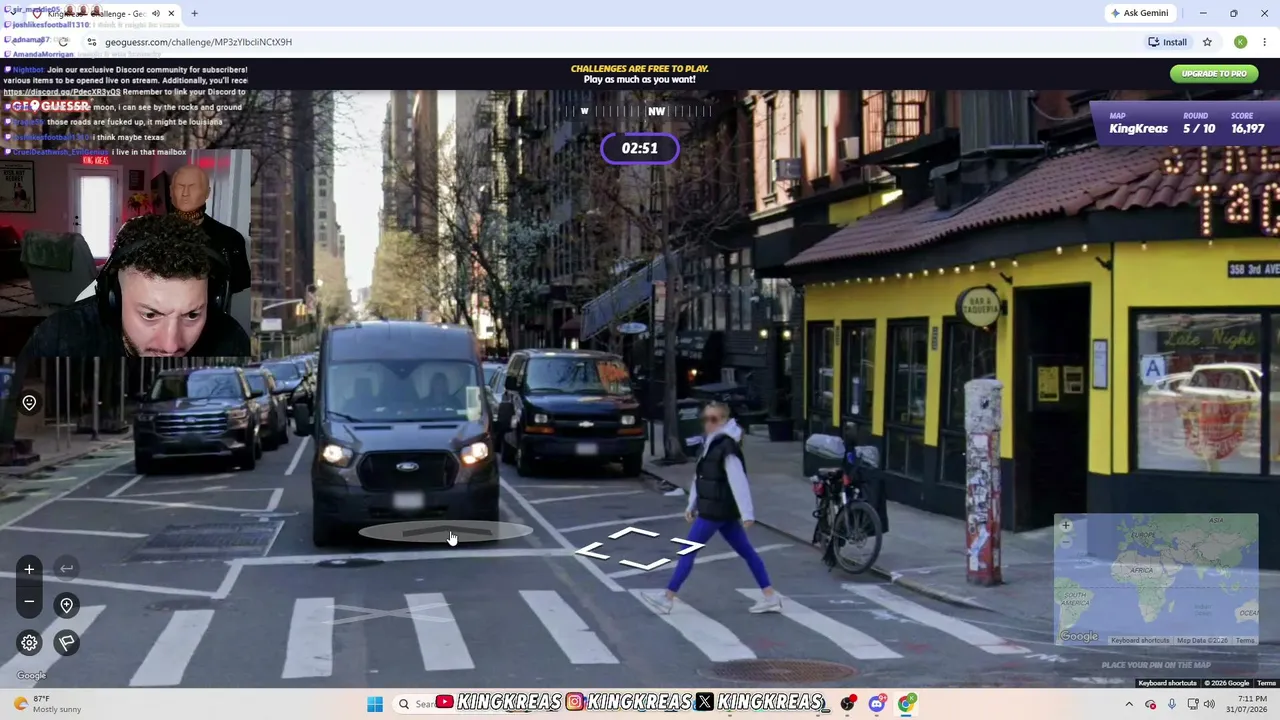Click the checkpoint flag button
The height and width of the screenshot is (720, 1280).
[x=66, y=643]
